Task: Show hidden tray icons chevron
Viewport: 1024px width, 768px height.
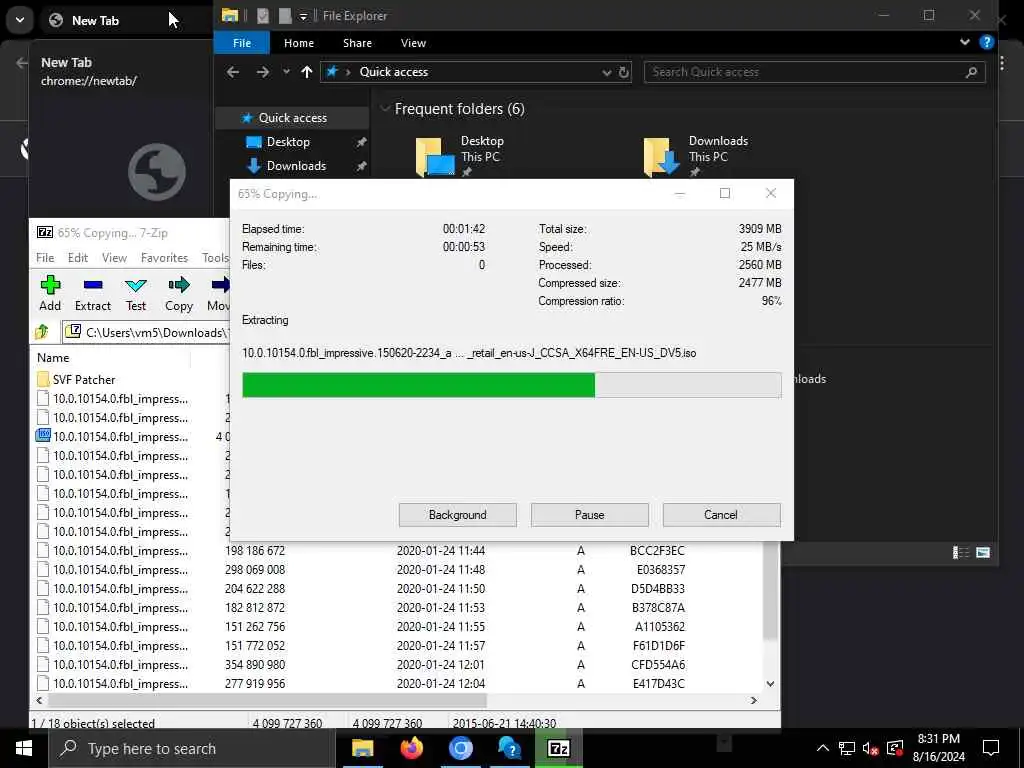Action: pos(823,748)
